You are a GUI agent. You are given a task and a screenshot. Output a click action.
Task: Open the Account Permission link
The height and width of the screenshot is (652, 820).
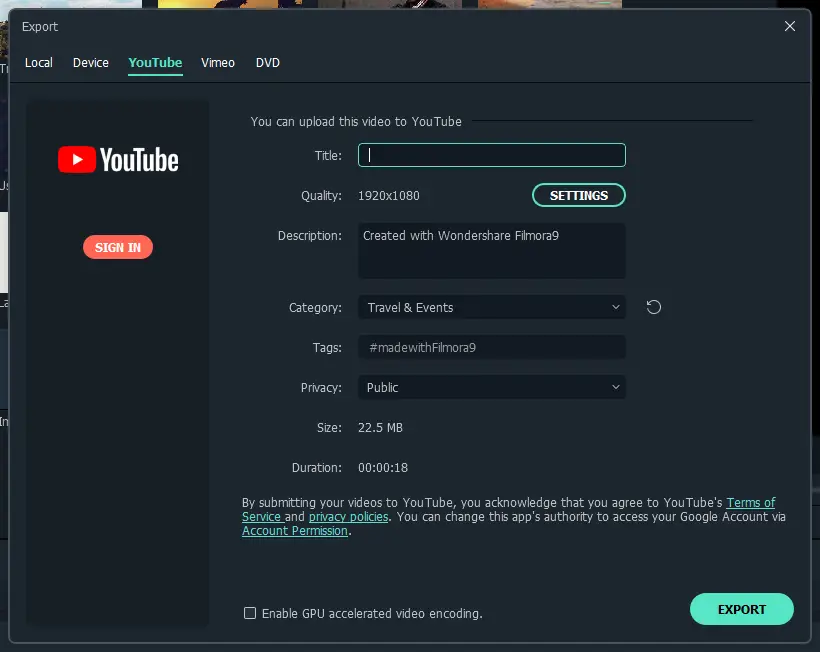pyautogui.click(x=295, y=531)
